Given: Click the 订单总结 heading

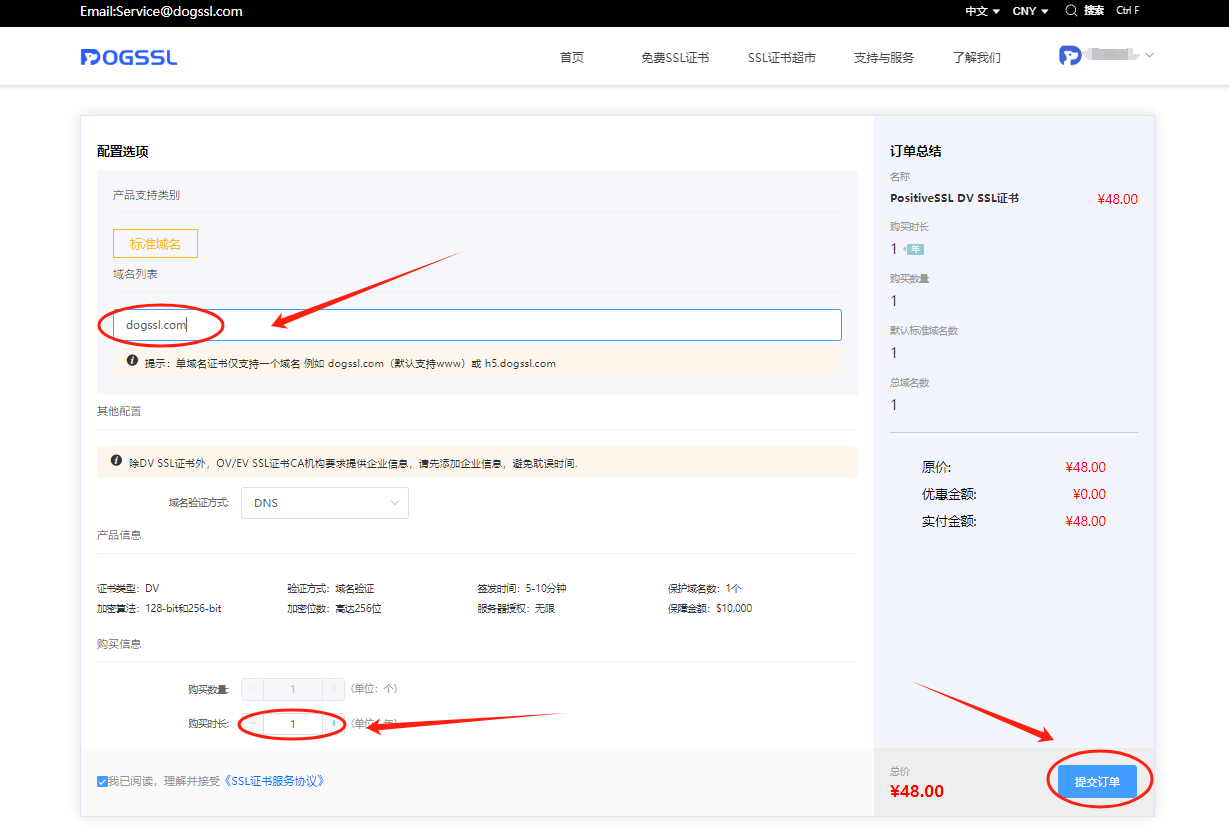Looking at the screenshot, I should pos(916,152).
